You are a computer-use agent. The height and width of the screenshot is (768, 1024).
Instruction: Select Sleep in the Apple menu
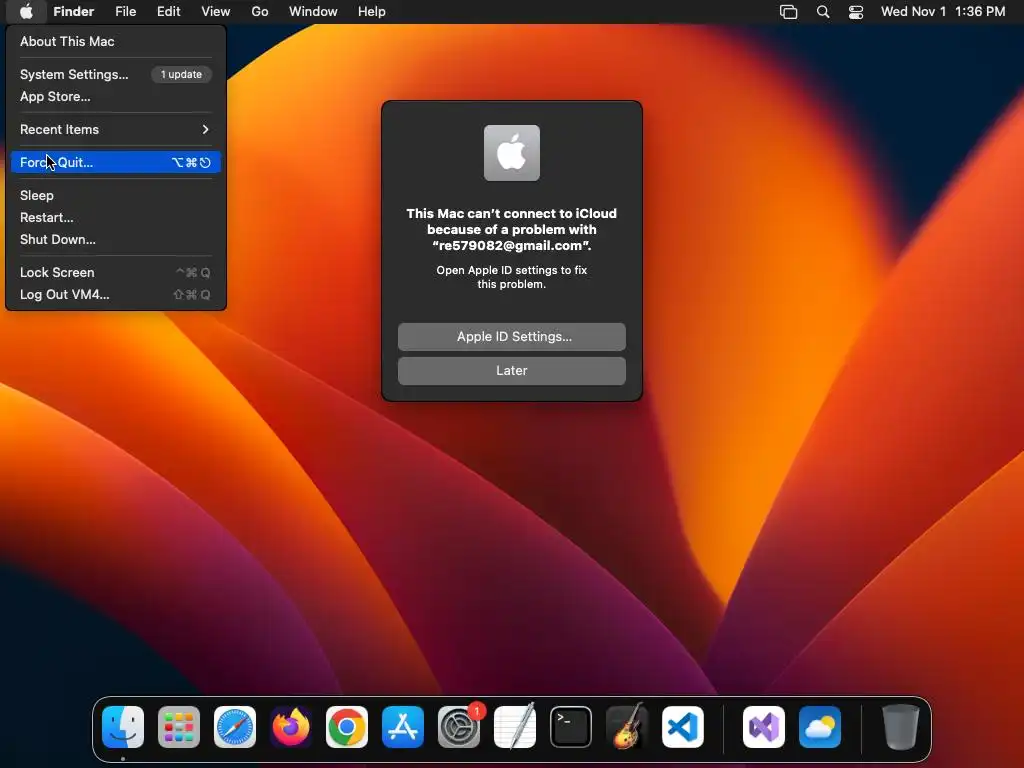click(x=116, y=195)
